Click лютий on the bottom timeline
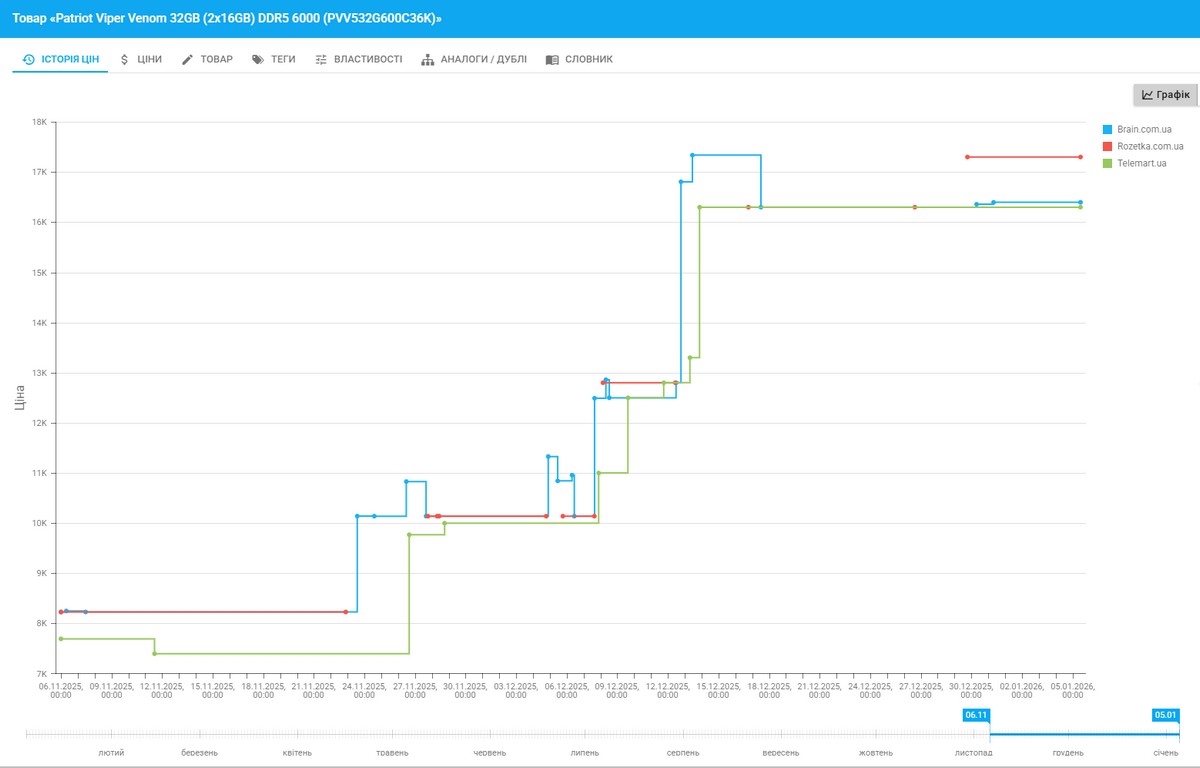This screenshot has width=1200, height=768. click(111, 752)
